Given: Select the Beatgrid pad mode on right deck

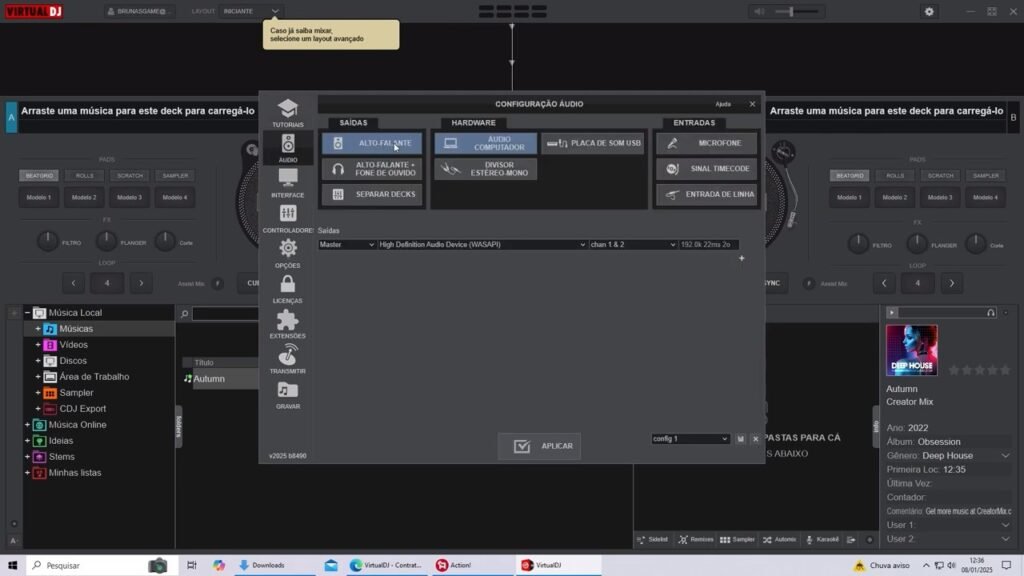Looking at the screenshot, I should click(x=850, y=176).
